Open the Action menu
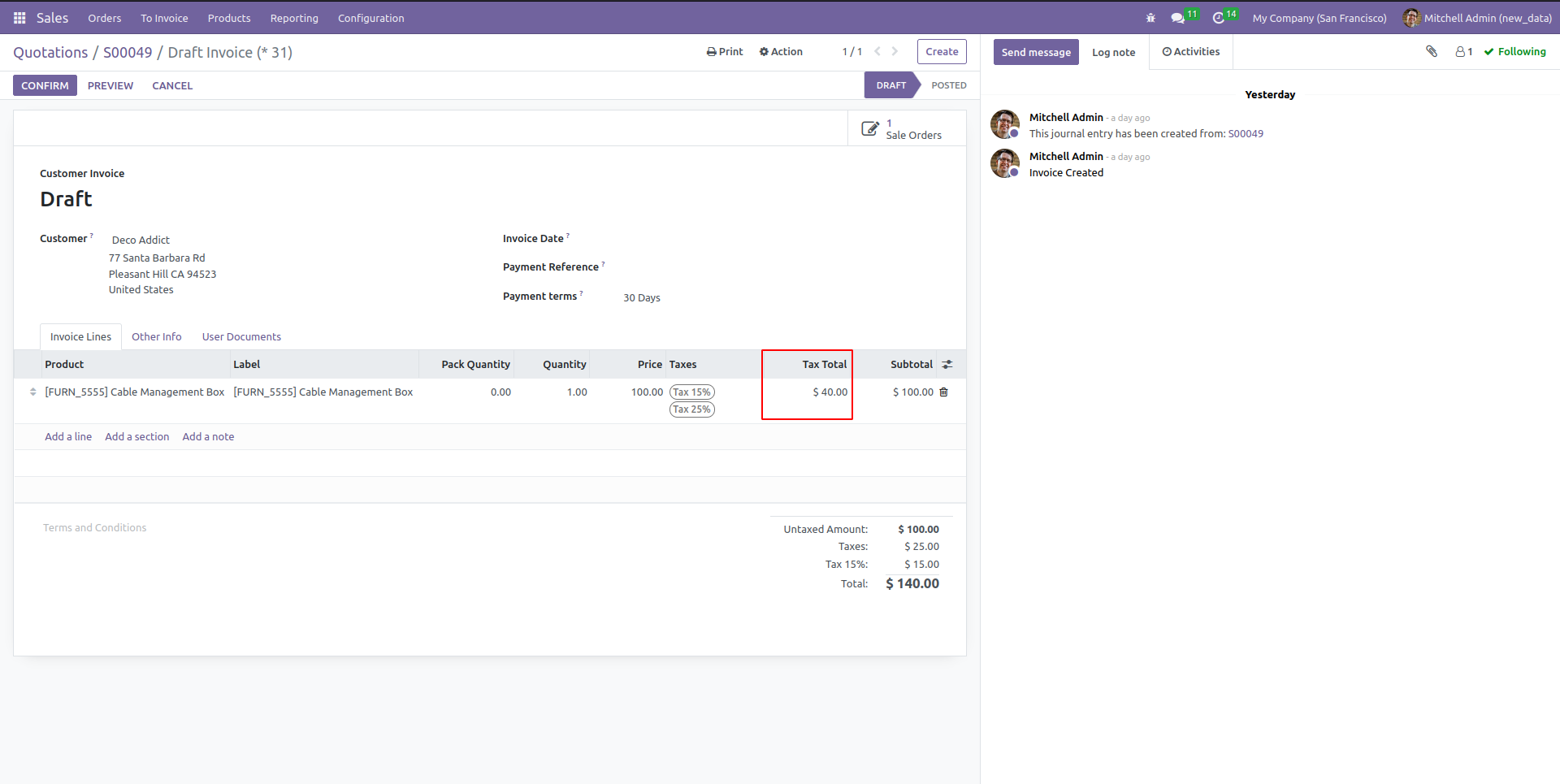The image size is (1560, 784). [x=781, y=51]
